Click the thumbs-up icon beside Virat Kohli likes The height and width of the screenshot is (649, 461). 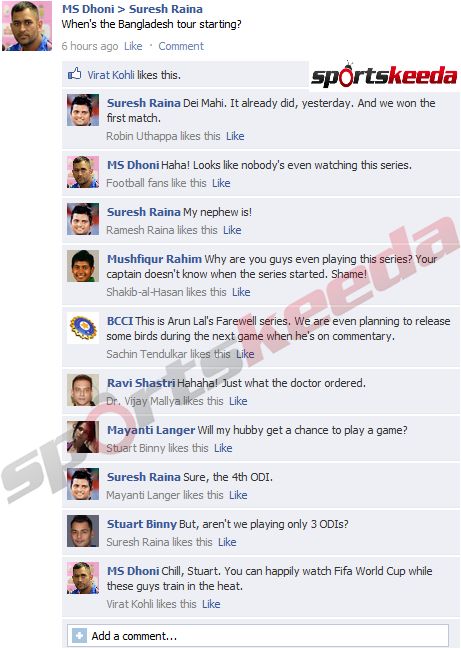74,74
